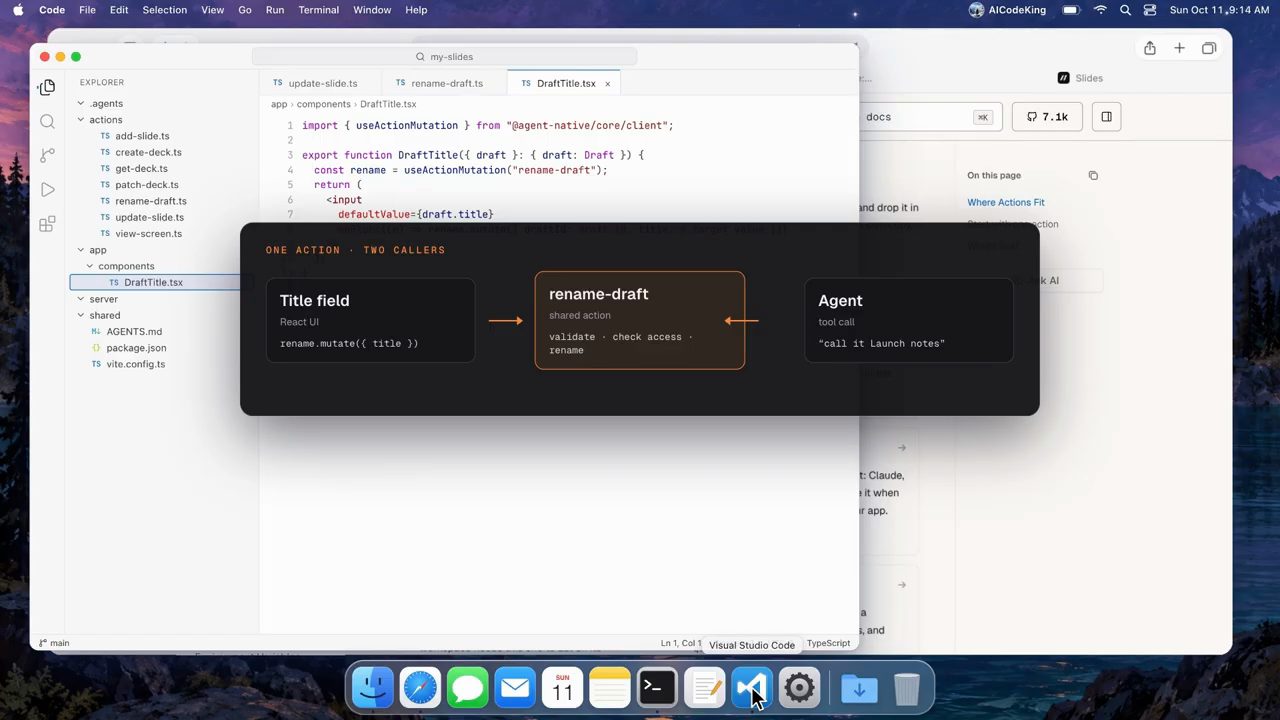This screenshot has height=720, width=1280.
Task: Open the Trash in the Dock
Action: 906,688
